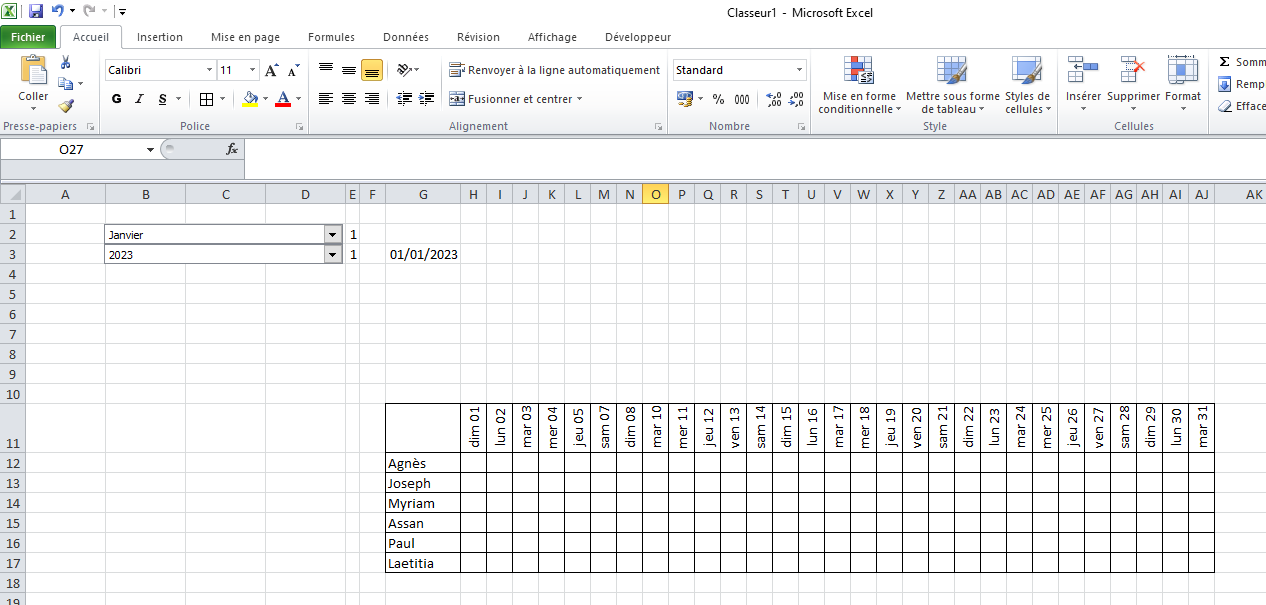
Task: Select cell containing 01/01/2023
Action: coord(423,254)
